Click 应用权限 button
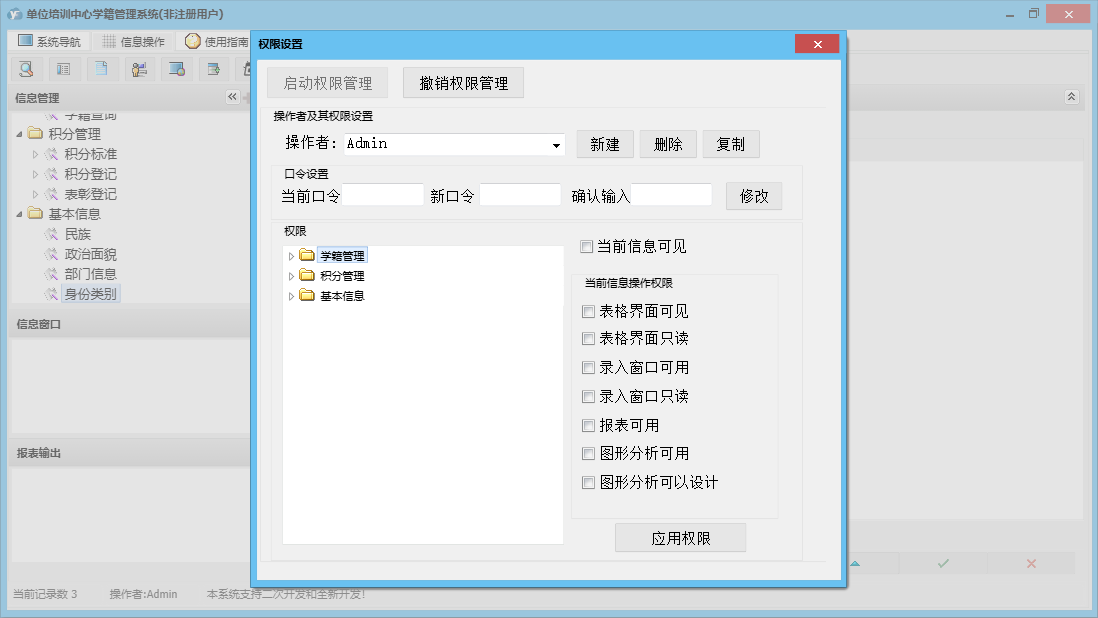1098x618 pixels. pyautogui.click(x=681, y=538)
